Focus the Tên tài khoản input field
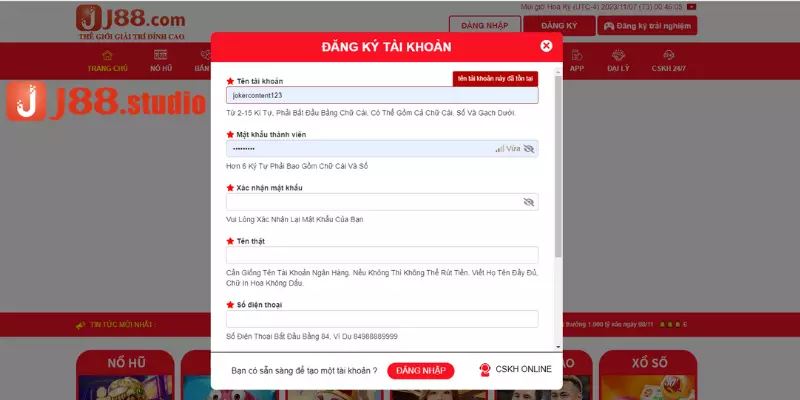 (x=382, y=95)
